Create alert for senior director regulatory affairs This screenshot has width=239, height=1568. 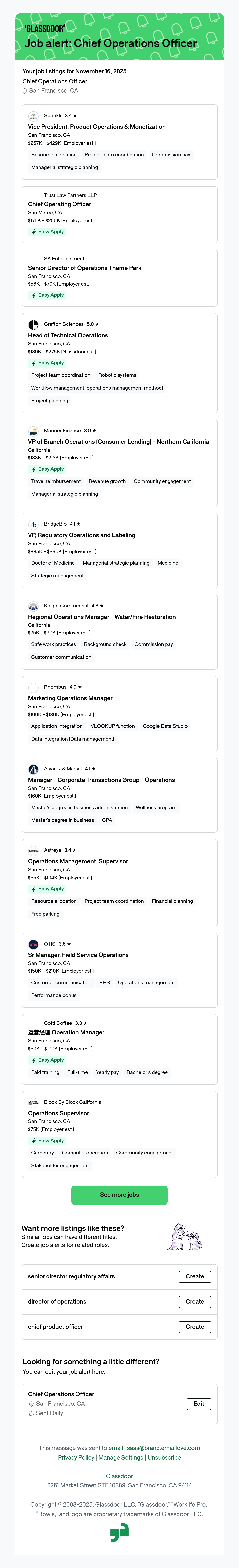[195, 1276]
